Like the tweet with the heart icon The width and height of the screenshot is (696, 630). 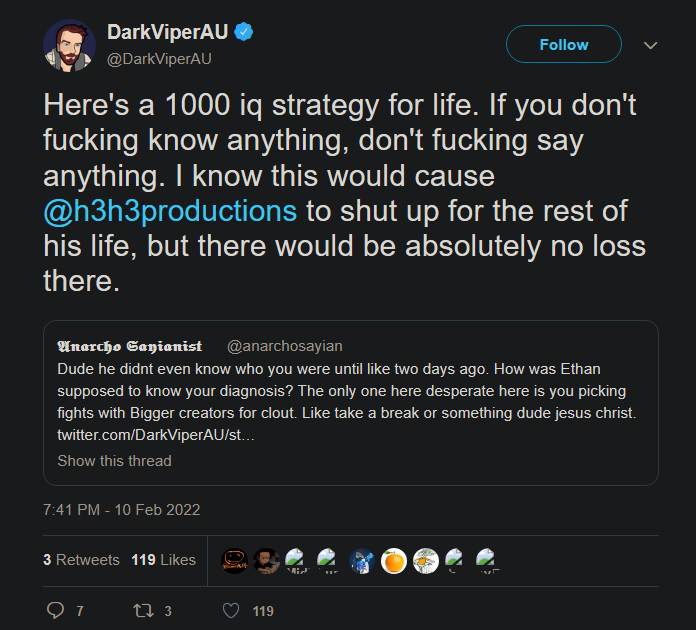click(231, 610)
